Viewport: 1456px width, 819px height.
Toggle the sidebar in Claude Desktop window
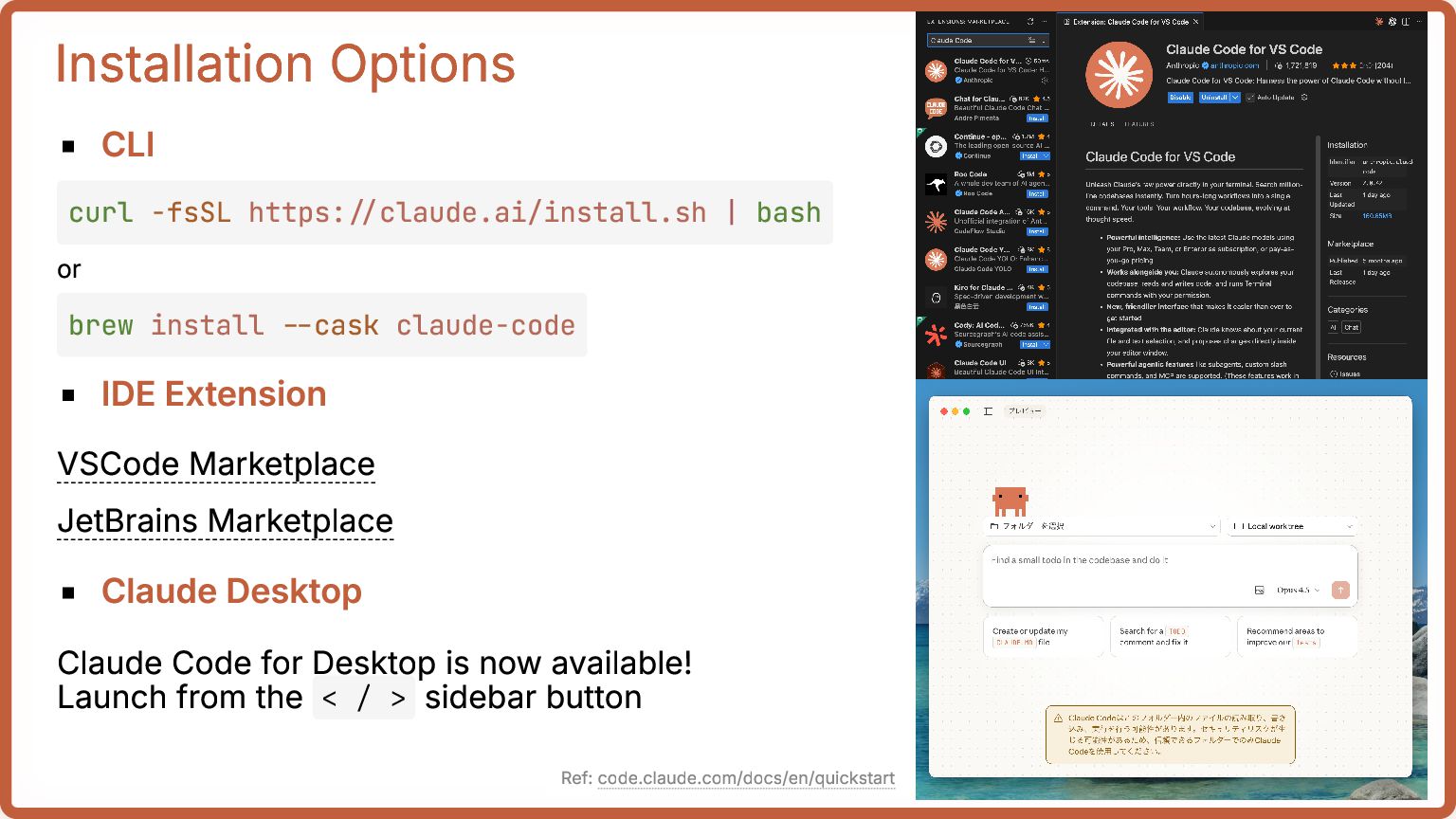coord(988,411)
